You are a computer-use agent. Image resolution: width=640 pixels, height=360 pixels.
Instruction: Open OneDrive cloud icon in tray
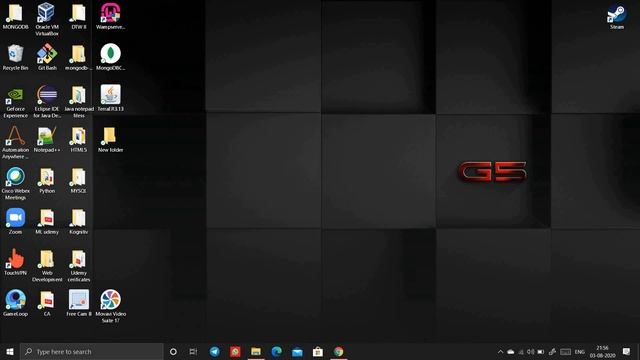click(x=511, y=351)
